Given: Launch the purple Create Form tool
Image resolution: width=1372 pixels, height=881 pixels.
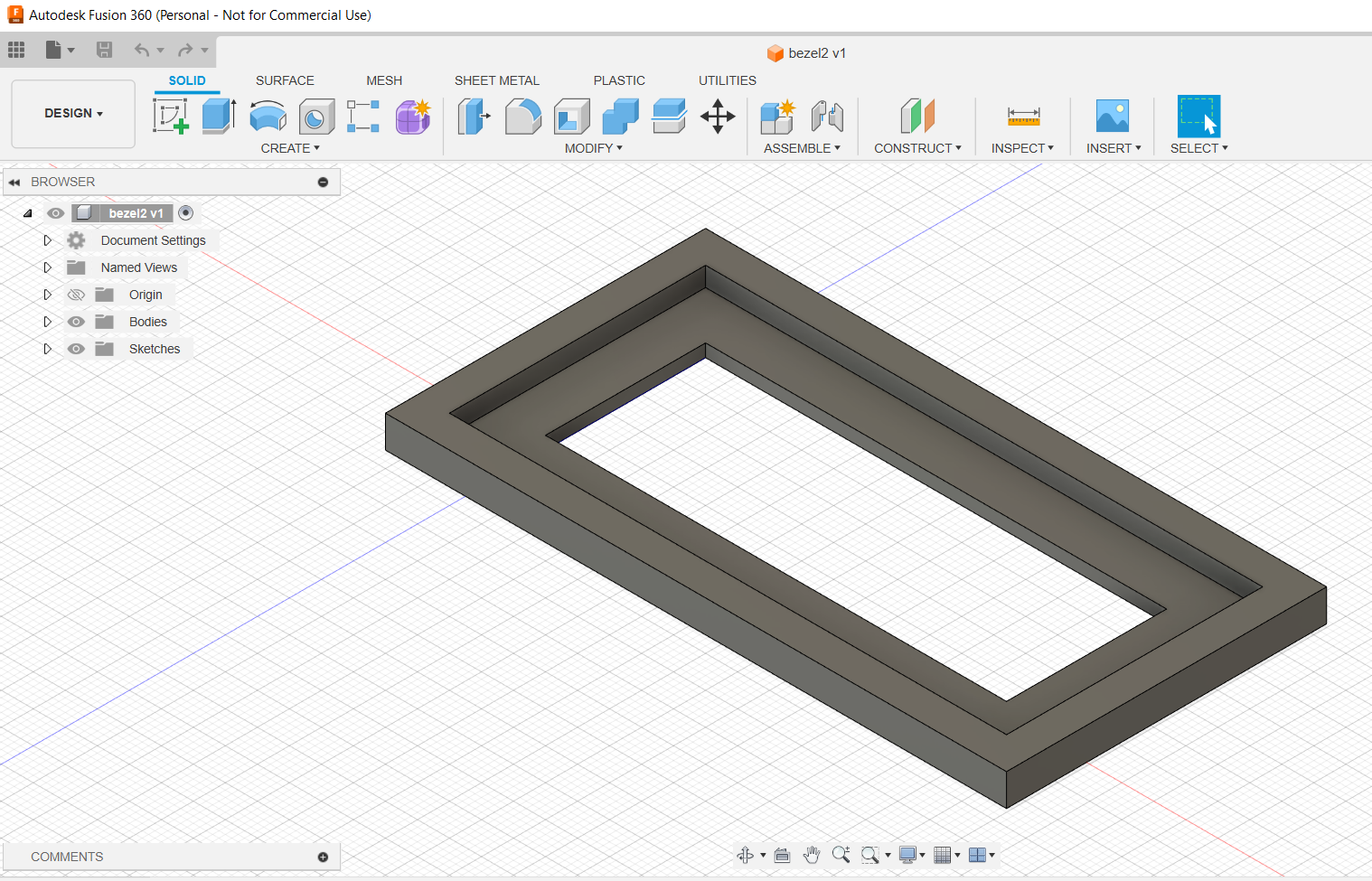Looking at the screenshot, I should pos(413,117).
